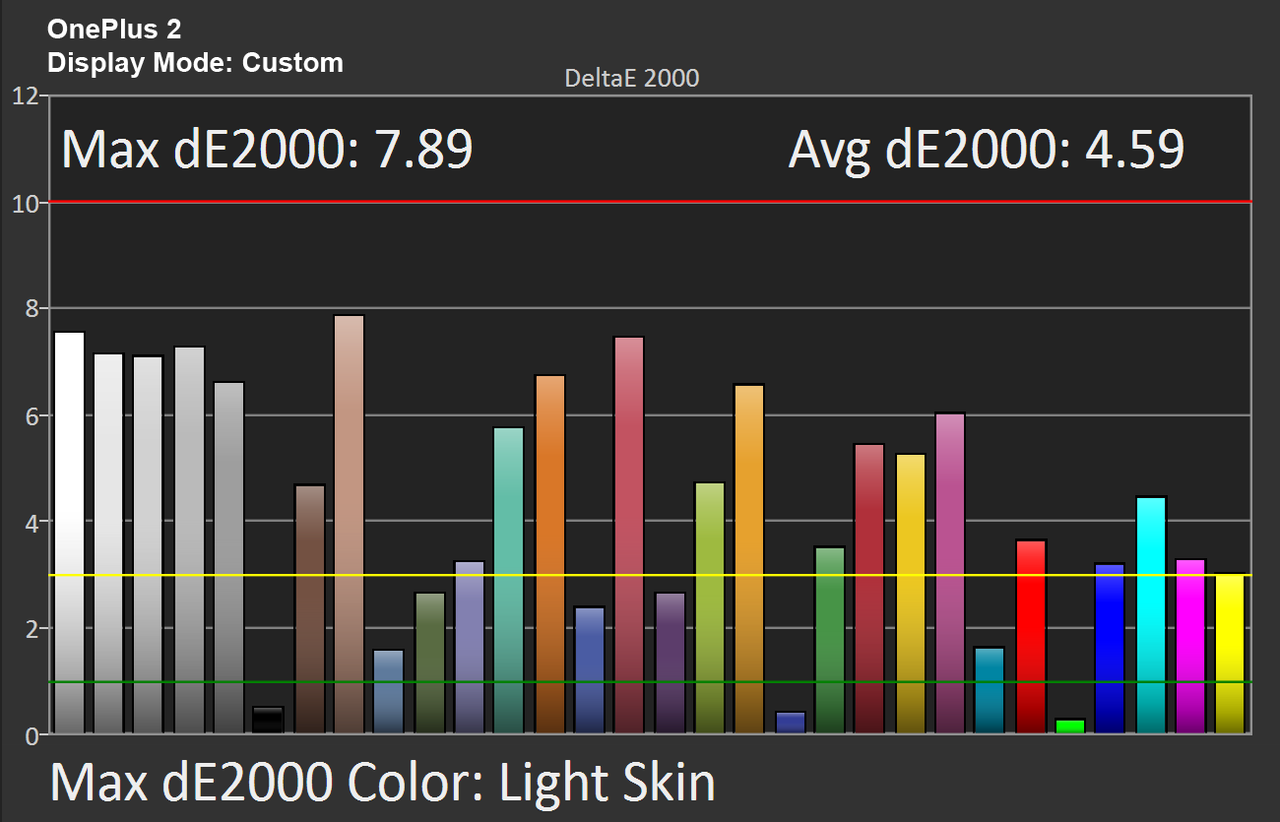Select the very short navy blue bar
The width and height of the screenshot is (1280, 822).
[791, 723]
